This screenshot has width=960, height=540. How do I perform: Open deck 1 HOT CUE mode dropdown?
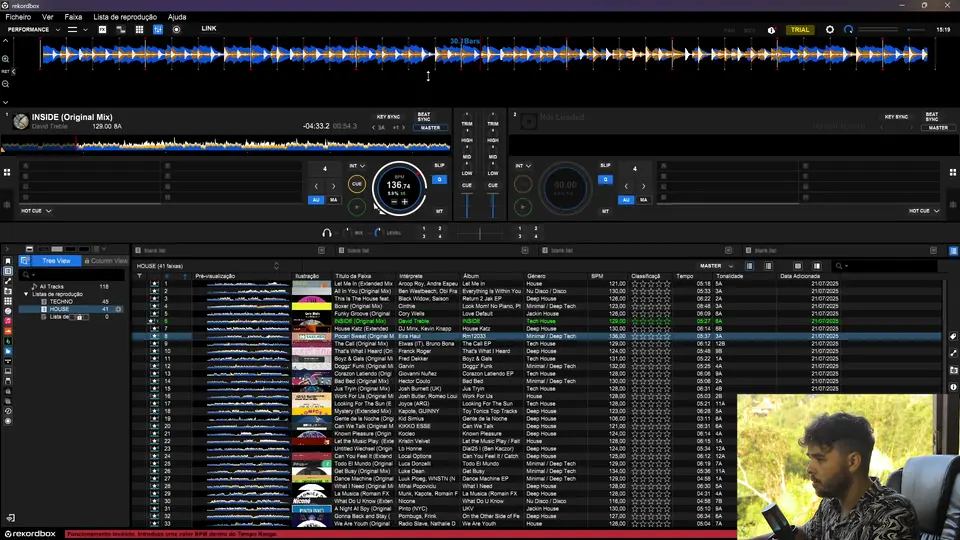[36, 211]
